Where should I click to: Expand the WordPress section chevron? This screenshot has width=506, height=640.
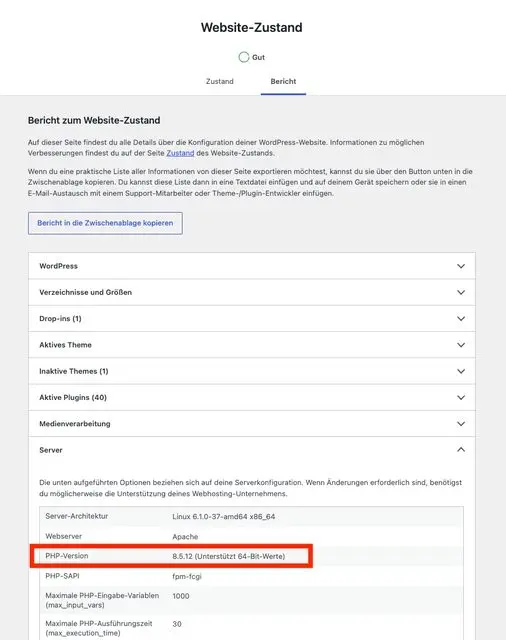click(461, 266)
